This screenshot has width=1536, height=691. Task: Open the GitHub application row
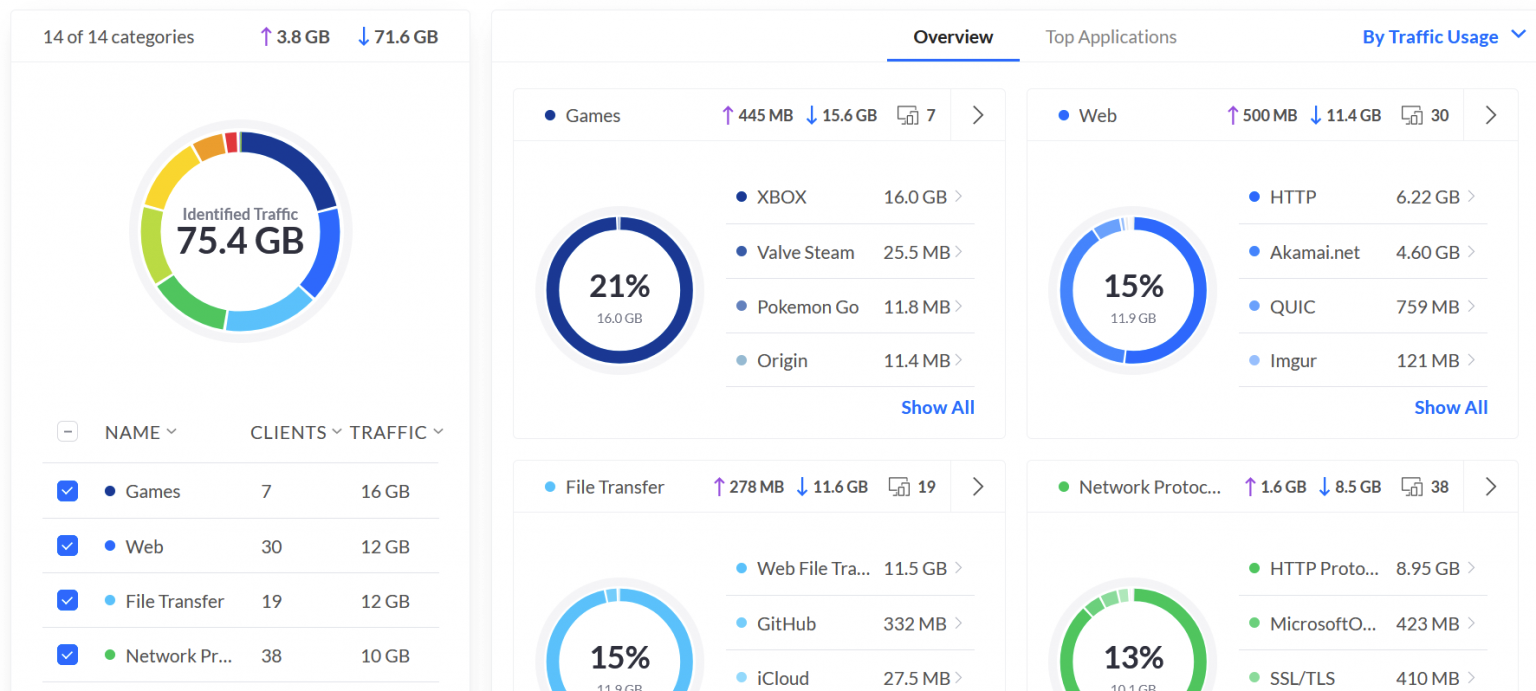850,623
